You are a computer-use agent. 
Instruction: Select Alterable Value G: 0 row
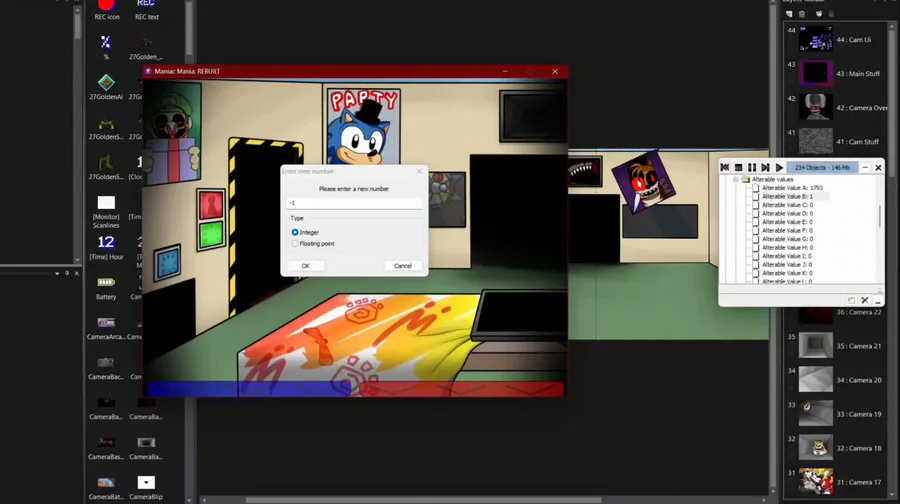point(787,239)
